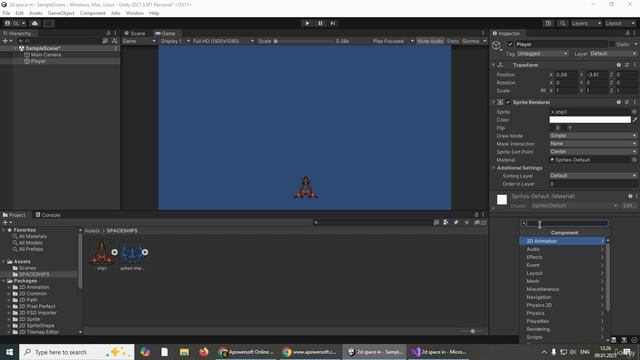The image size is (640, 360).
Task: Click the scale constrain proportions link icon
Action: click(543, 91)
